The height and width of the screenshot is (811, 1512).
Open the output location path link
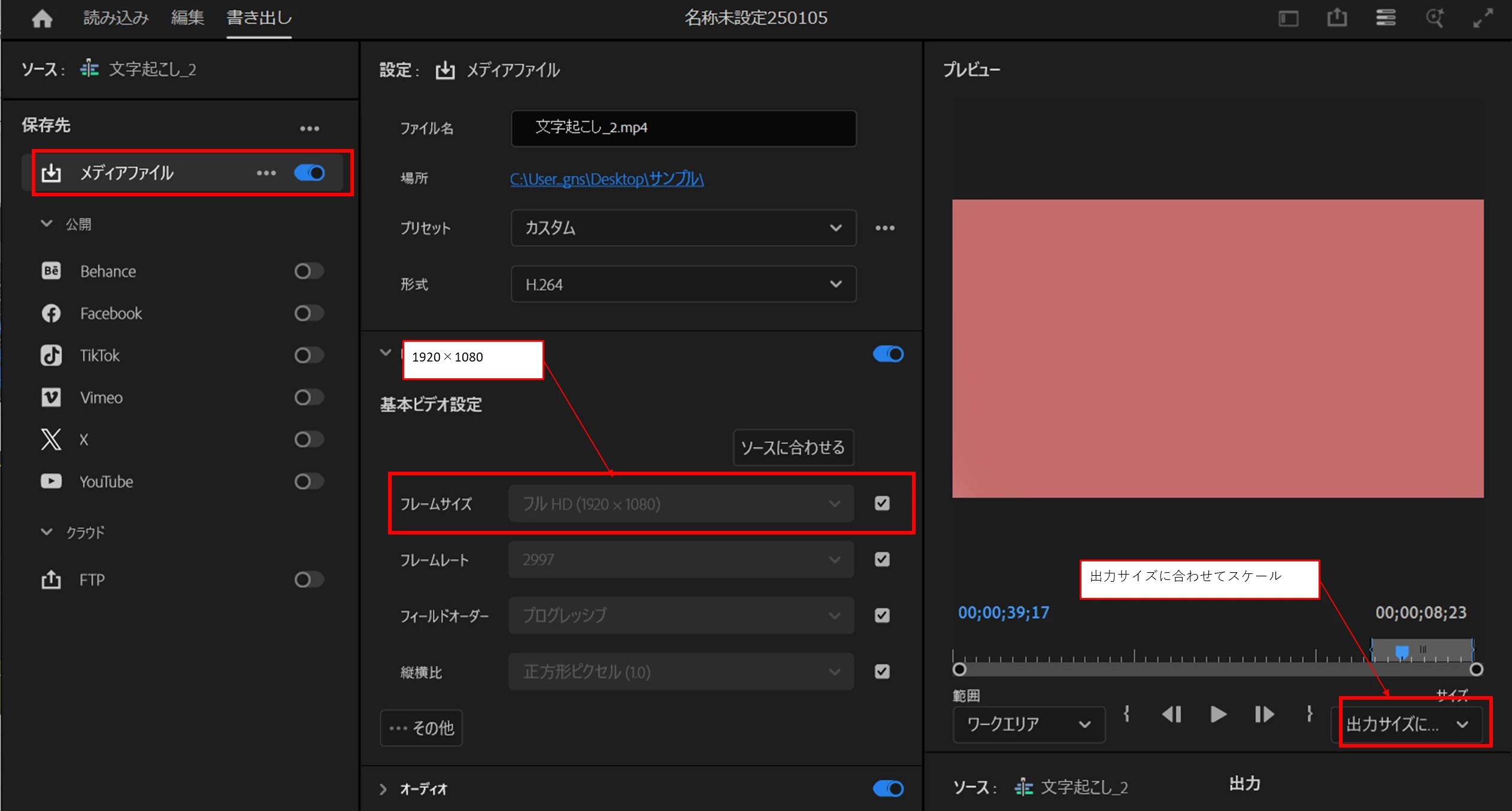click(x=606, y=179)
